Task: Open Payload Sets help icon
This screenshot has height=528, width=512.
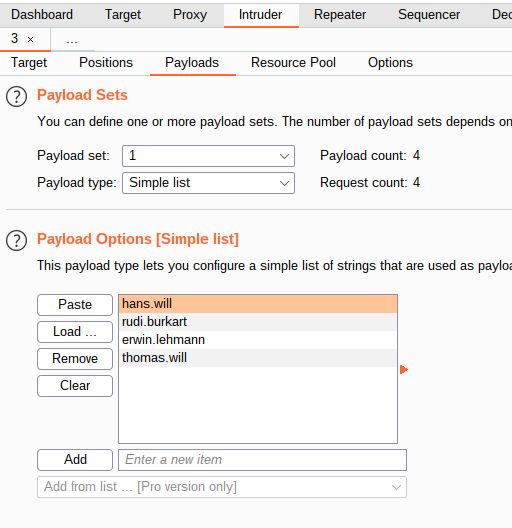Action: tap(16, 97)
